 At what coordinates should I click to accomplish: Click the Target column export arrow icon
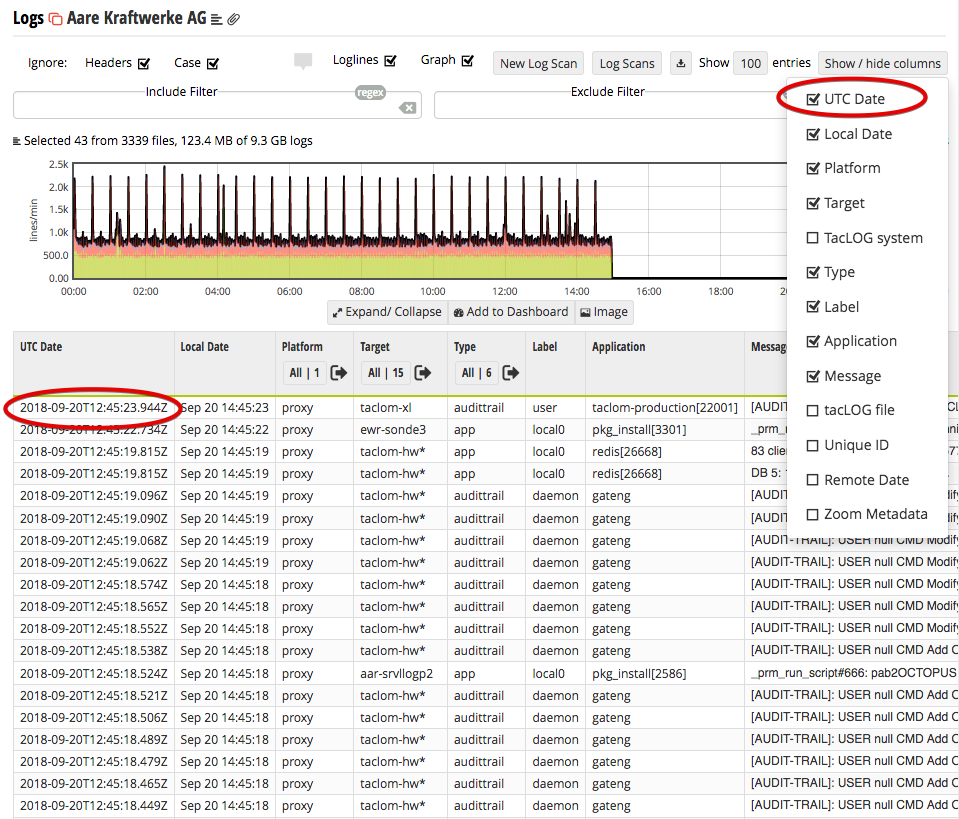423,372
